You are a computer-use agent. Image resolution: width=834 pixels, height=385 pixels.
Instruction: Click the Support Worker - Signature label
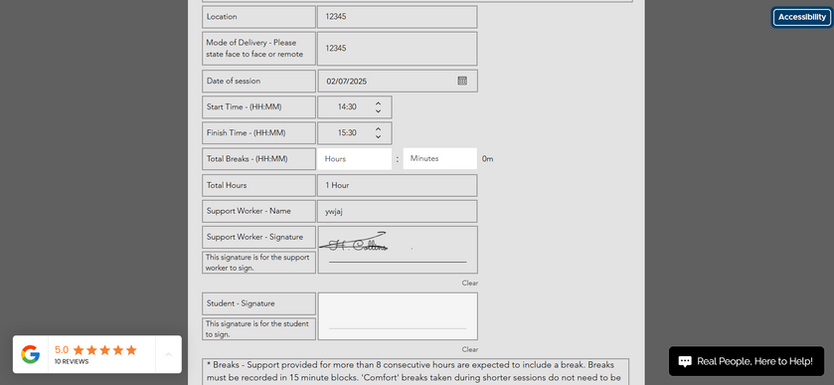(255, 237)
